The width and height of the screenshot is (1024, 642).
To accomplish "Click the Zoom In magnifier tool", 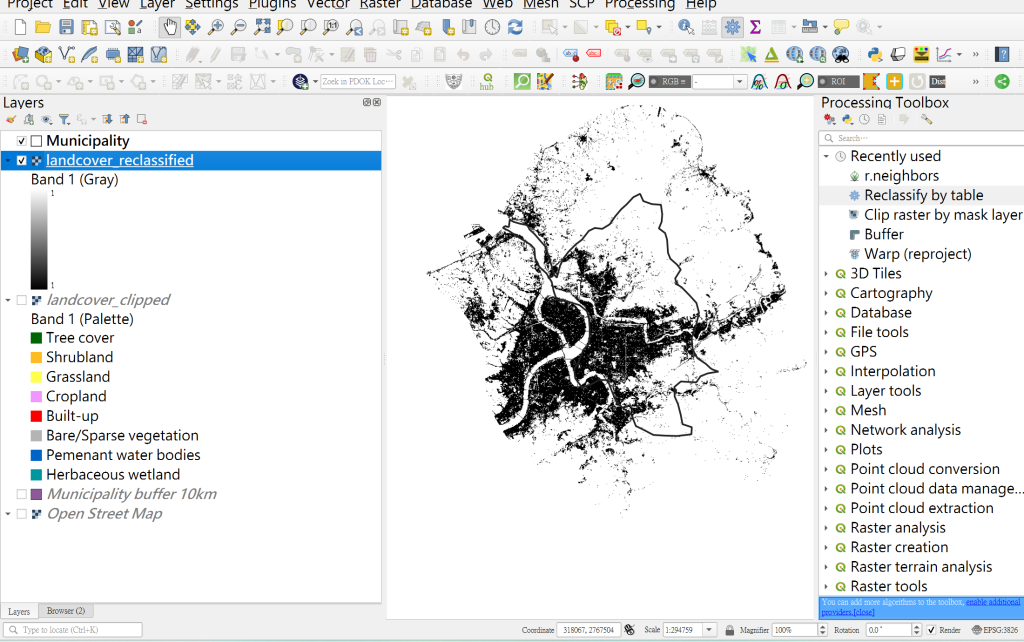I will coord(216,27).
